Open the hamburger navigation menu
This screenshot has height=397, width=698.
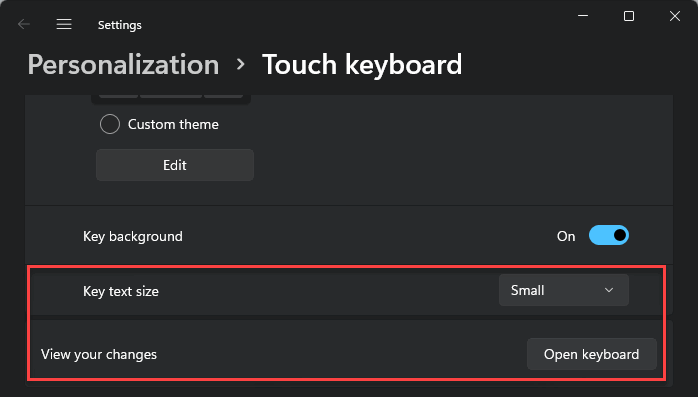[64, 24]
